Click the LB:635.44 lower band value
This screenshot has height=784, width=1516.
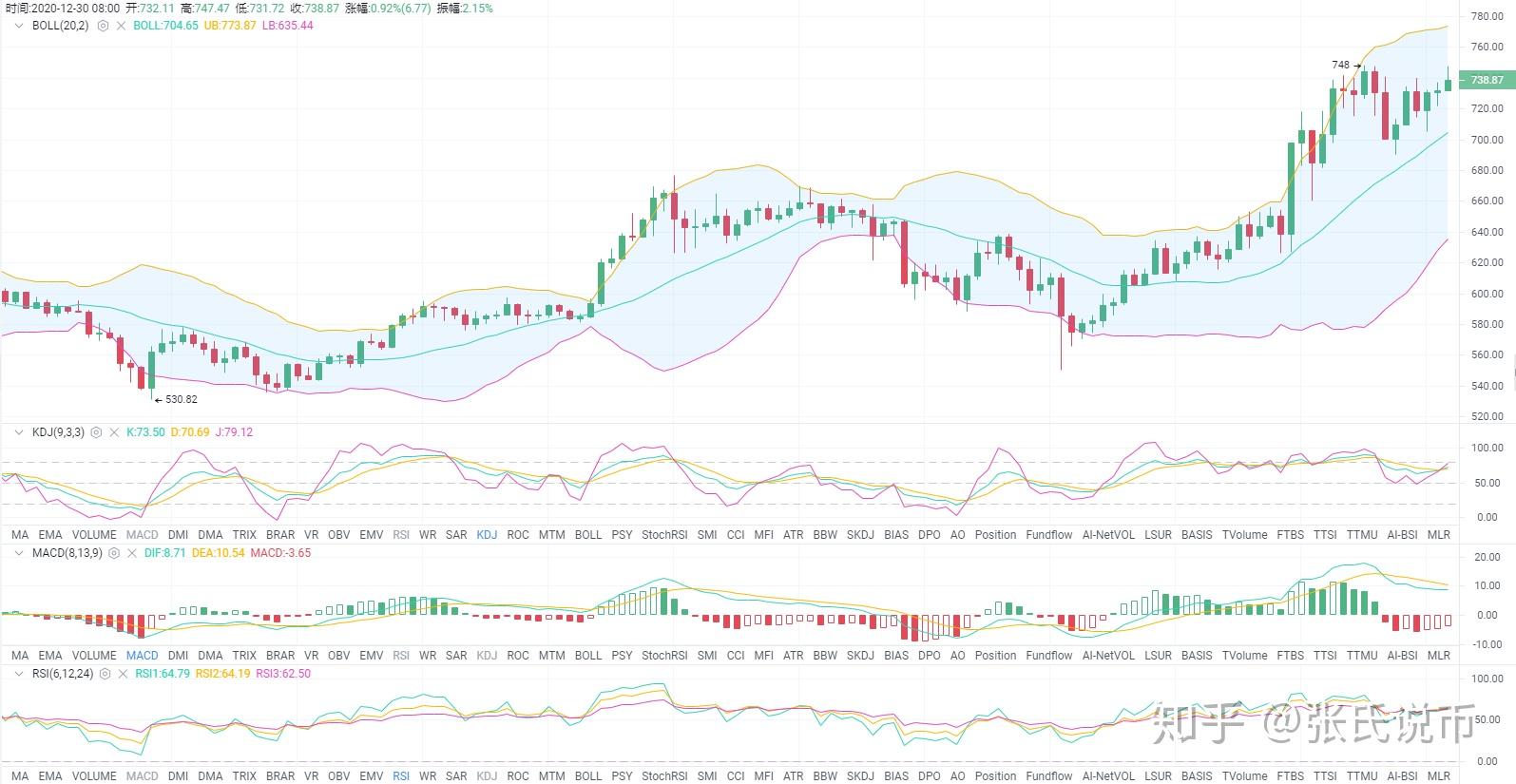287,26
